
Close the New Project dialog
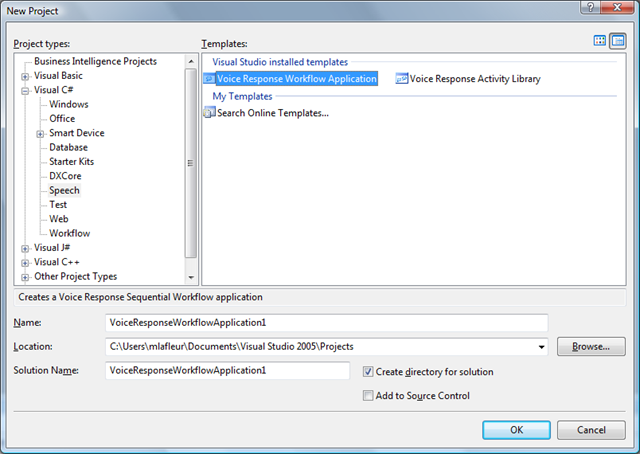pos(618,7)
